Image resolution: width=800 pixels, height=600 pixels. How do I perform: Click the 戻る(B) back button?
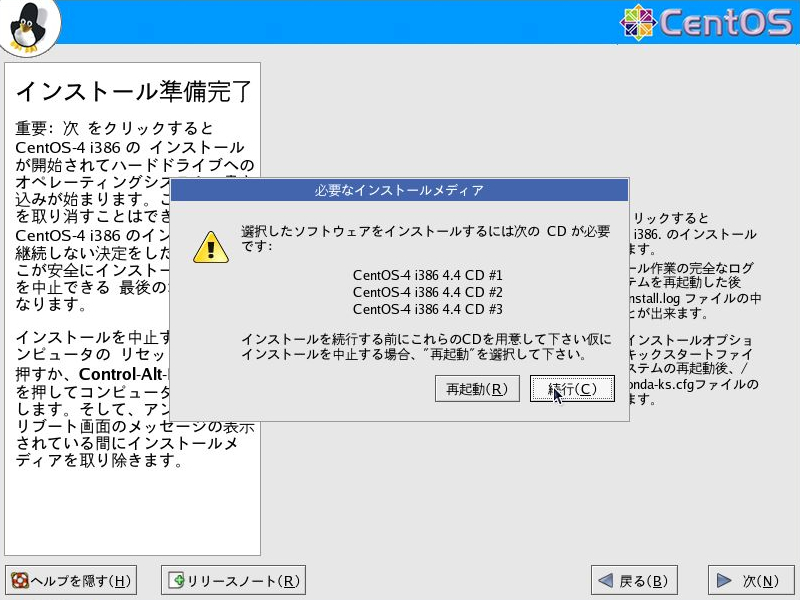point(634,580)
